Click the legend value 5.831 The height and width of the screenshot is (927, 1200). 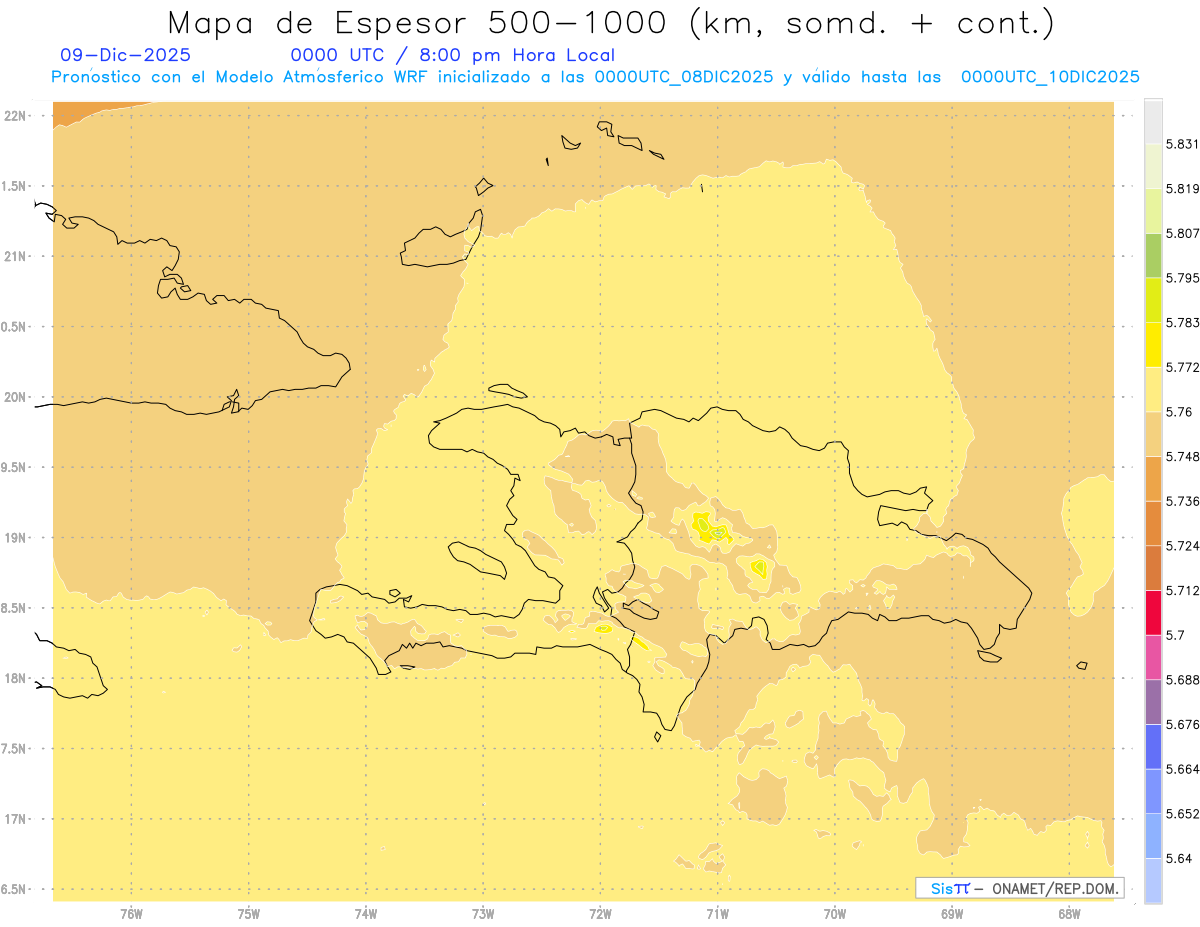click(x=1182, y=144)
